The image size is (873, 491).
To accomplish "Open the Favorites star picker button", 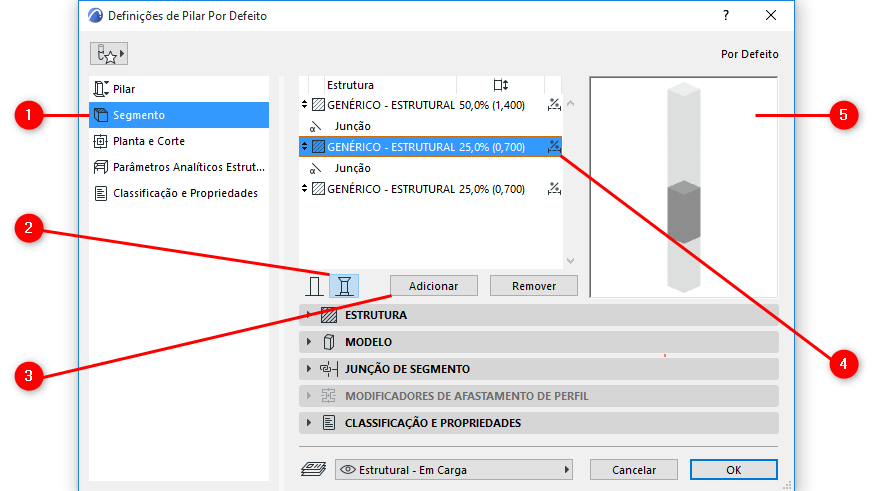I will pos(109,53).
